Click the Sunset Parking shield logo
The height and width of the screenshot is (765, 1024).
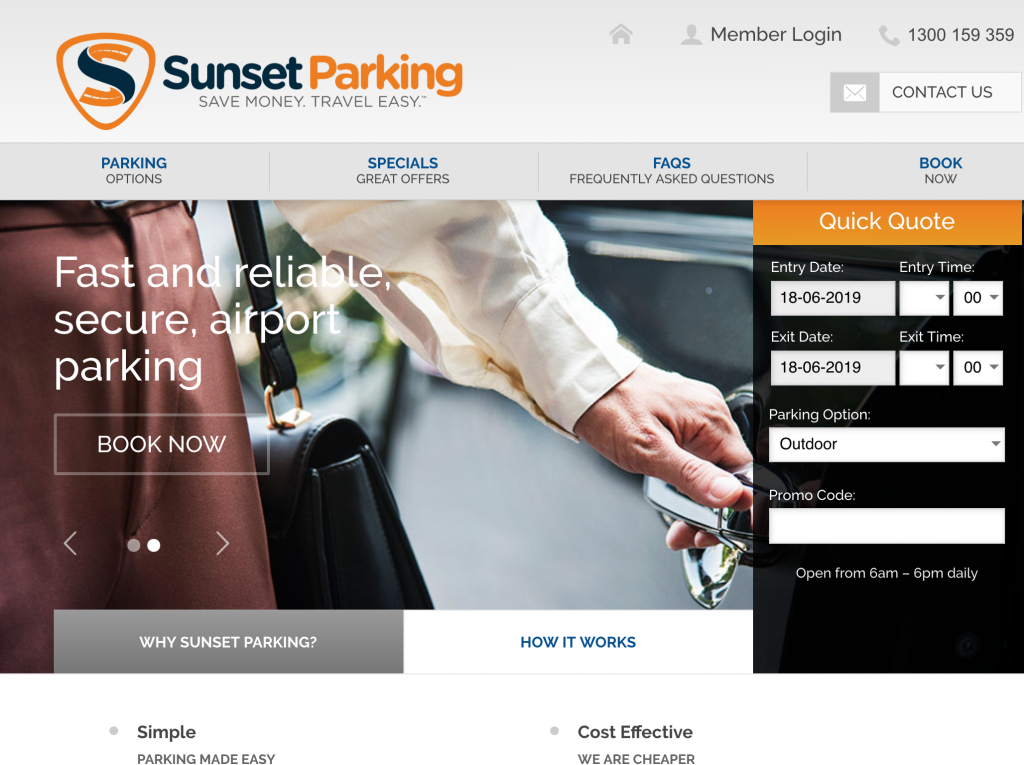(x=106, y=80)
